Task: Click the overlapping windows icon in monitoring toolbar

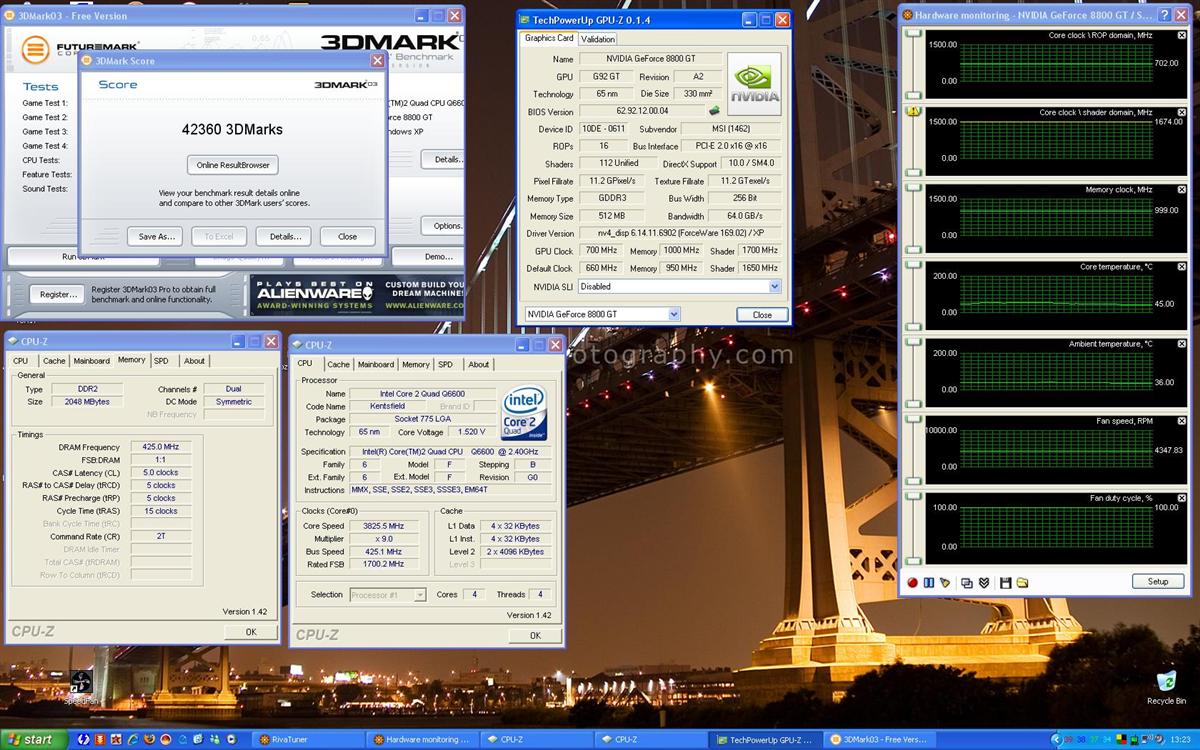Action: [967, 582]
